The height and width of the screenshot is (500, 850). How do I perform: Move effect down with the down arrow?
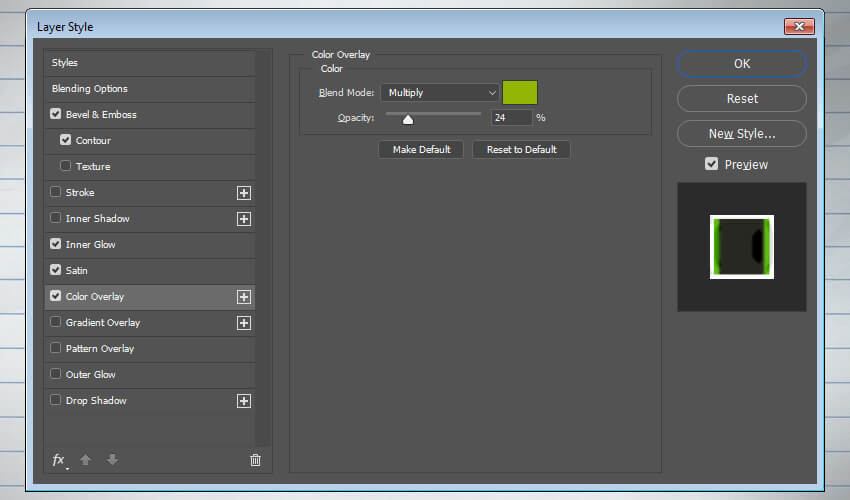click(x=112, y=460)
